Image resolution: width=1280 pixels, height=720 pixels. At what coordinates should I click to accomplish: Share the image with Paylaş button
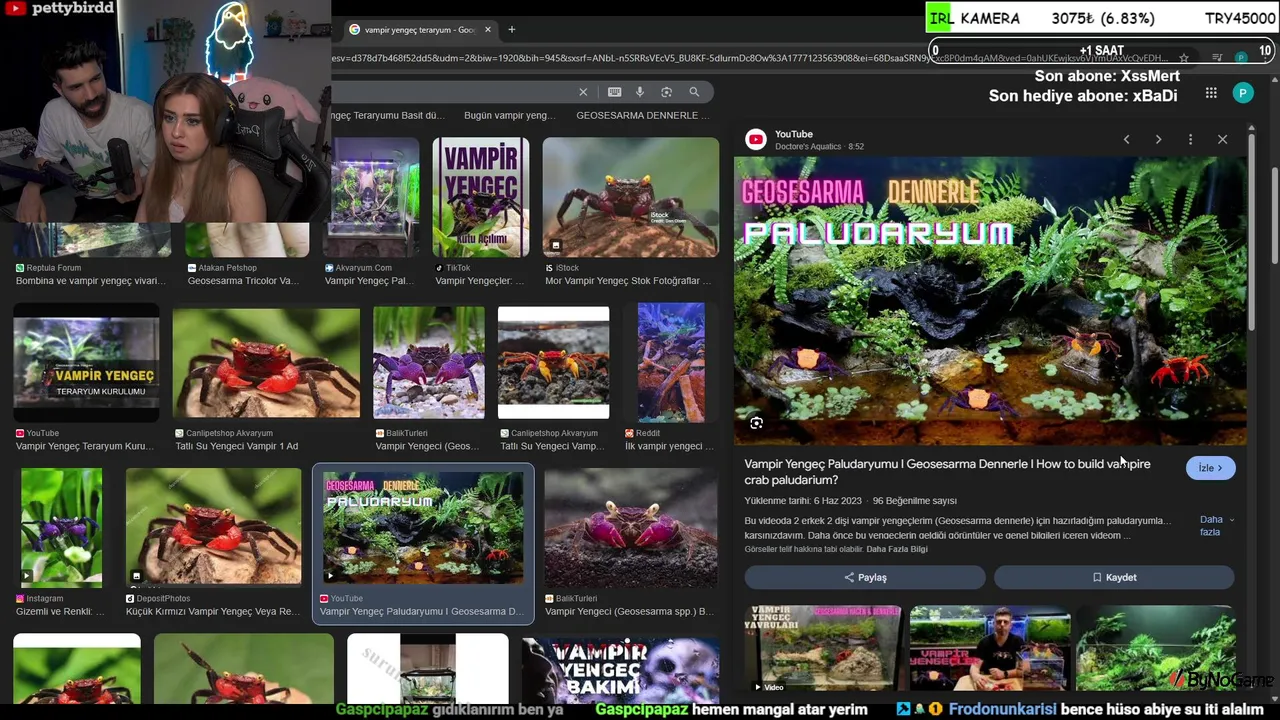(865, 577)
